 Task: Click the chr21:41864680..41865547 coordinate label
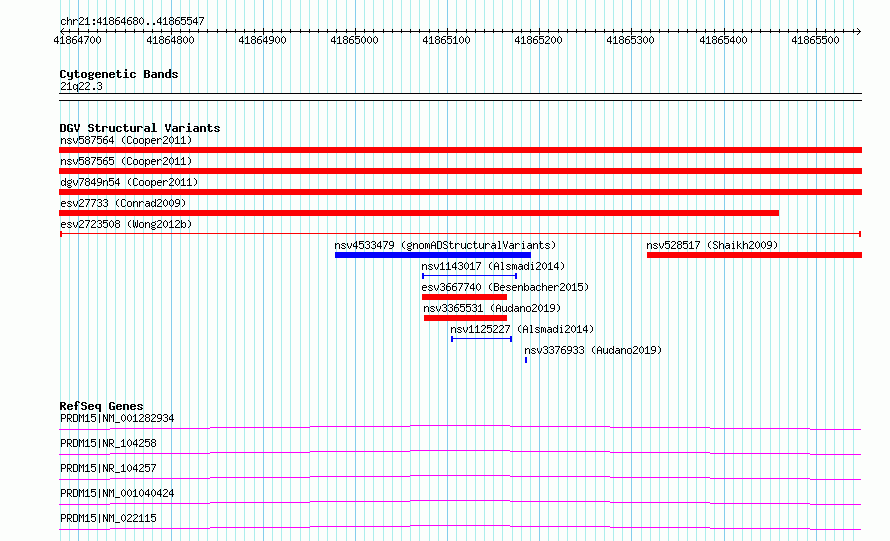click(x=132, y=21)
